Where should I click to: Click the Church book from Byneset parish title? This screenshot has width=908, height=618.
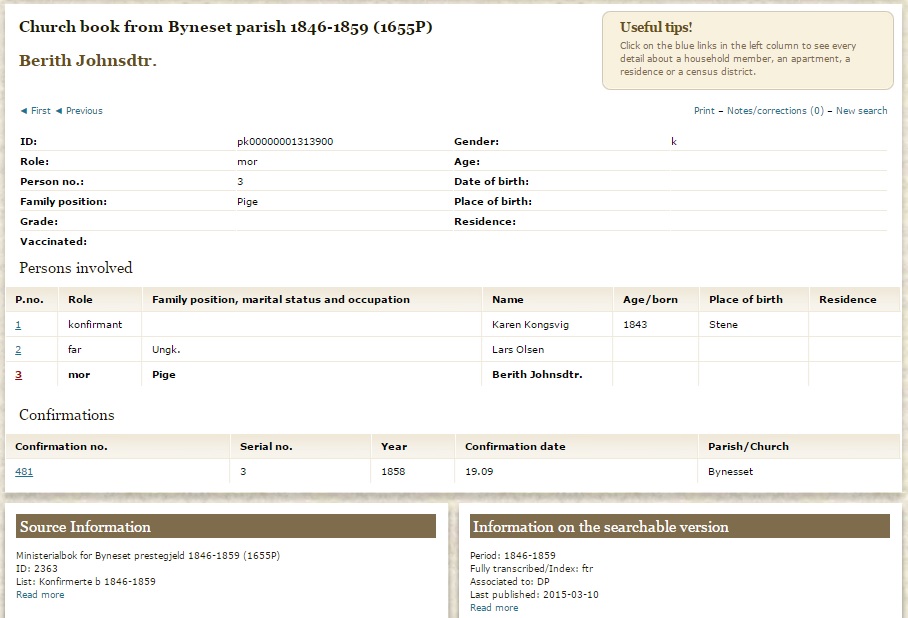(226, 27)
